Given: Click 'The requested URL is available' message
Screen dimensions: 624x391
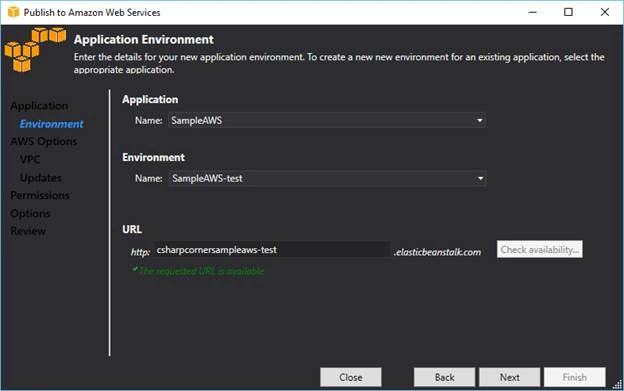Looking at the screenshot, I should [x=201, y=271].
